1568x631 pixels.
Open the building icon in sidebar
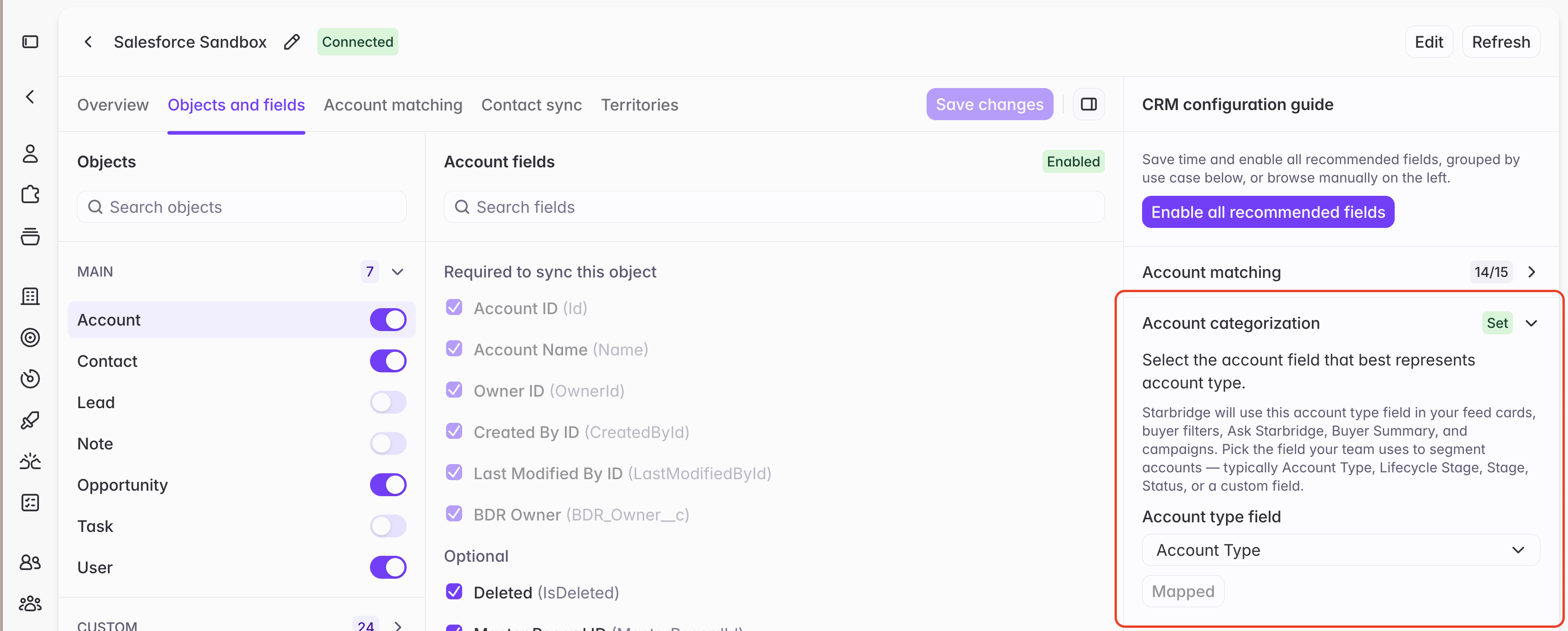(x=30, y=297)
